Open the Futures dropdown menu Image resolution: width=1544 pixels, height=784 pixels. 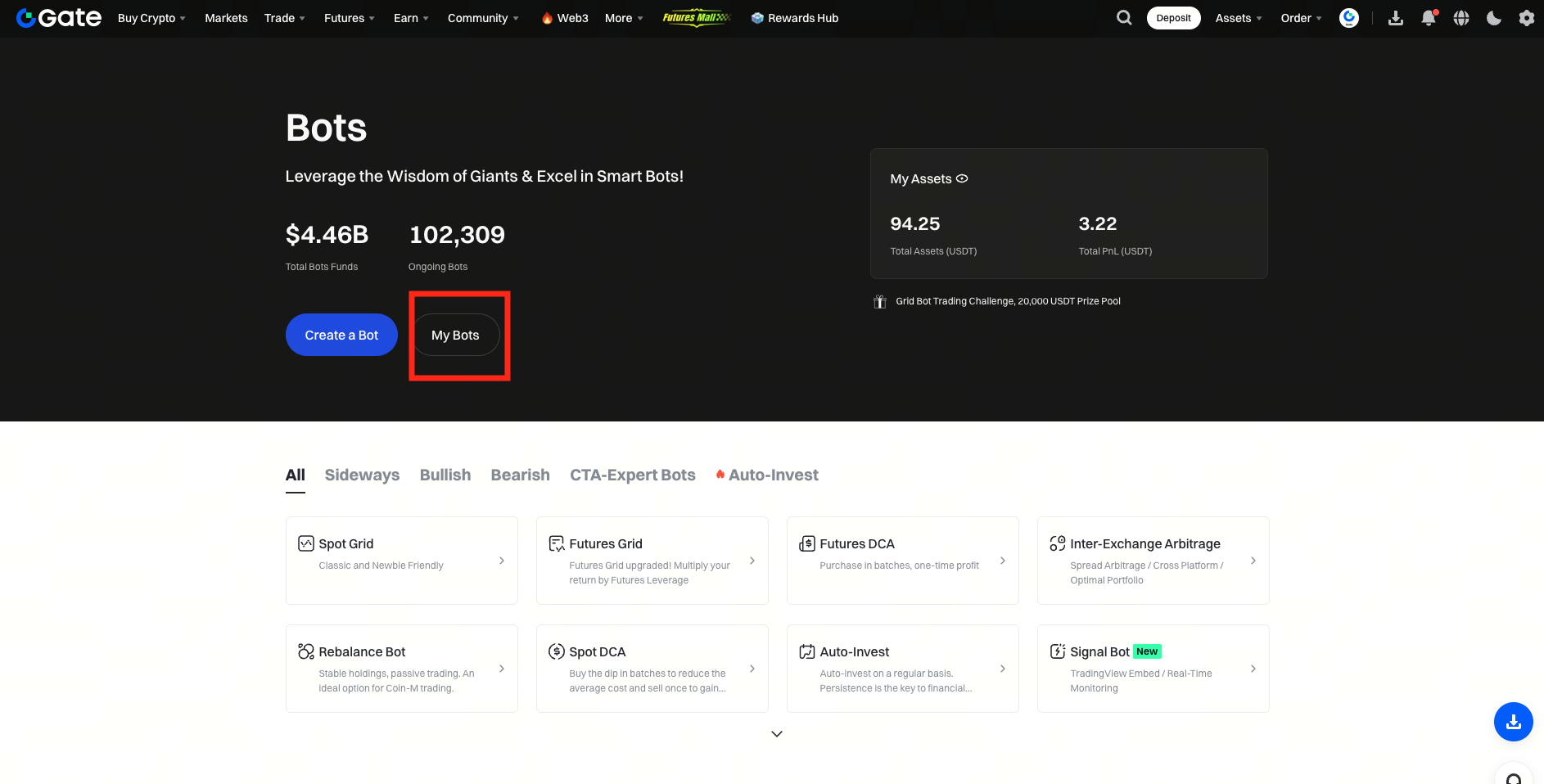(x=349, y=18)
